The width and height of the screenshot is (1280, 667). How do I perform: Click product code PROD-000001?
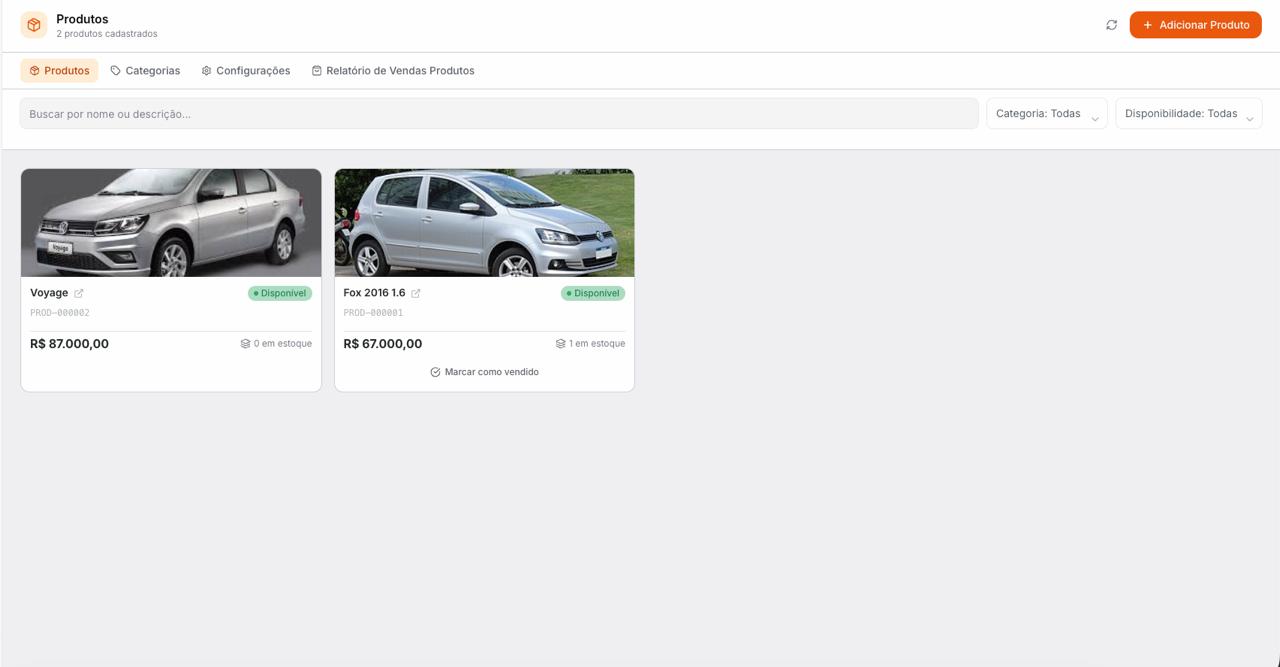373,313
